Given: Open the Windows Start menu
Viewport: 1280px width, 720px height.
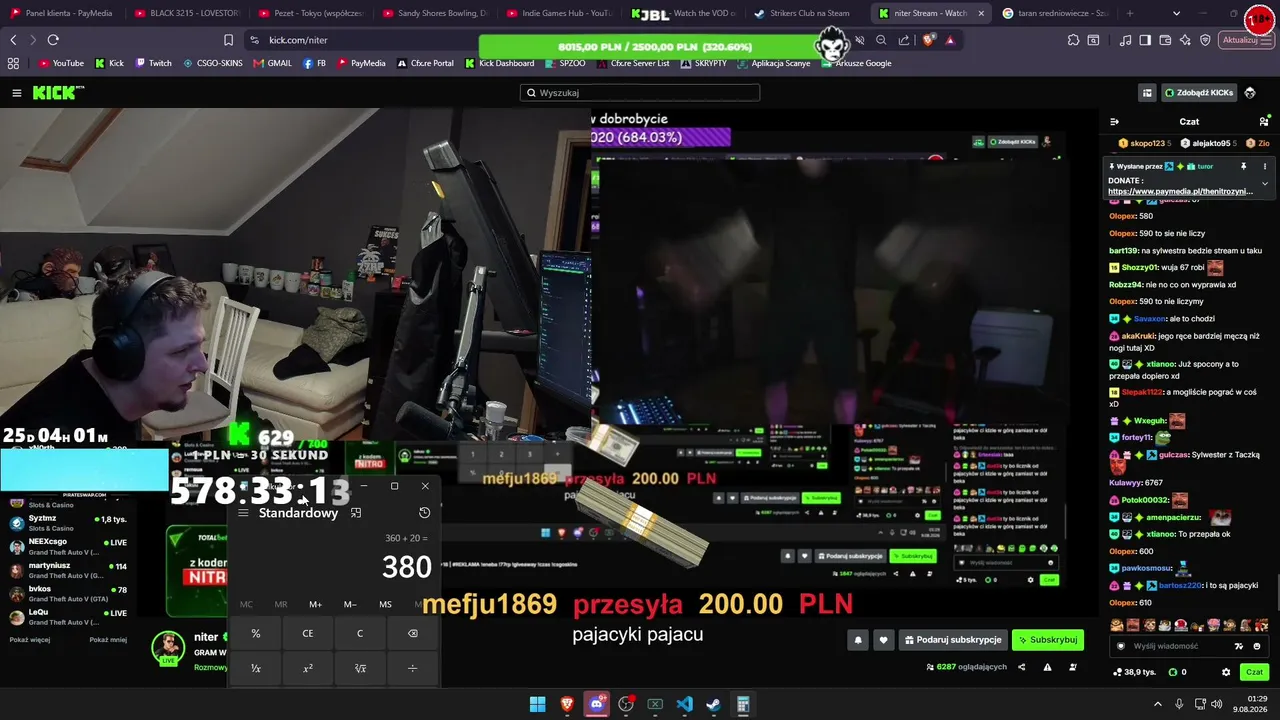Looking at the screenshot, I should click(x=537, y=704).
